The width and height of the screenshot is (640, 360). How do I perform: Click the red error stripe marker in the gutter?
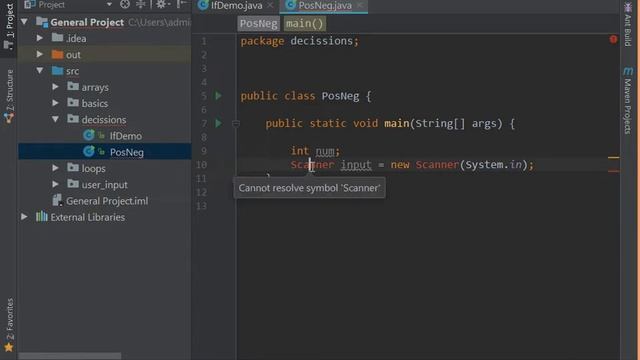(x=613, y=171)
